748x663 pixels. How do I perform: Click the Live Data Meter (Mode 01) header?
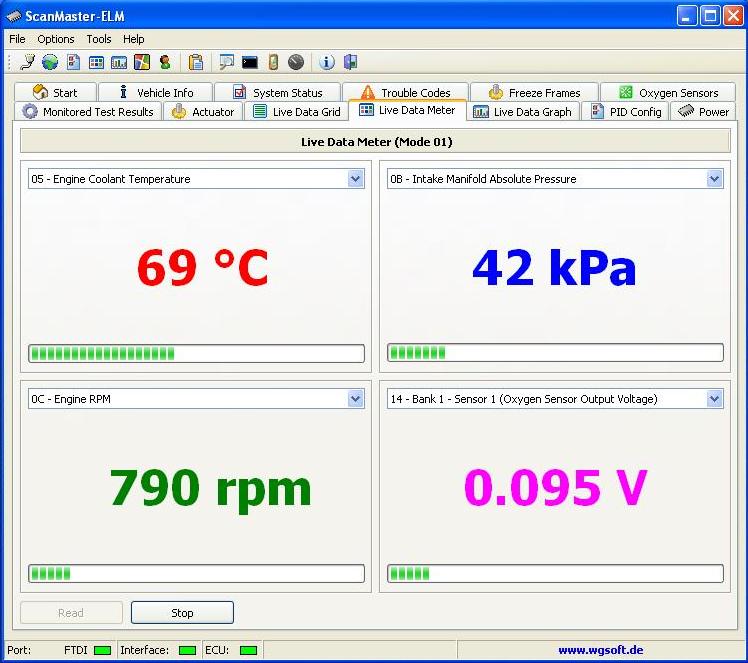(375, 142)
